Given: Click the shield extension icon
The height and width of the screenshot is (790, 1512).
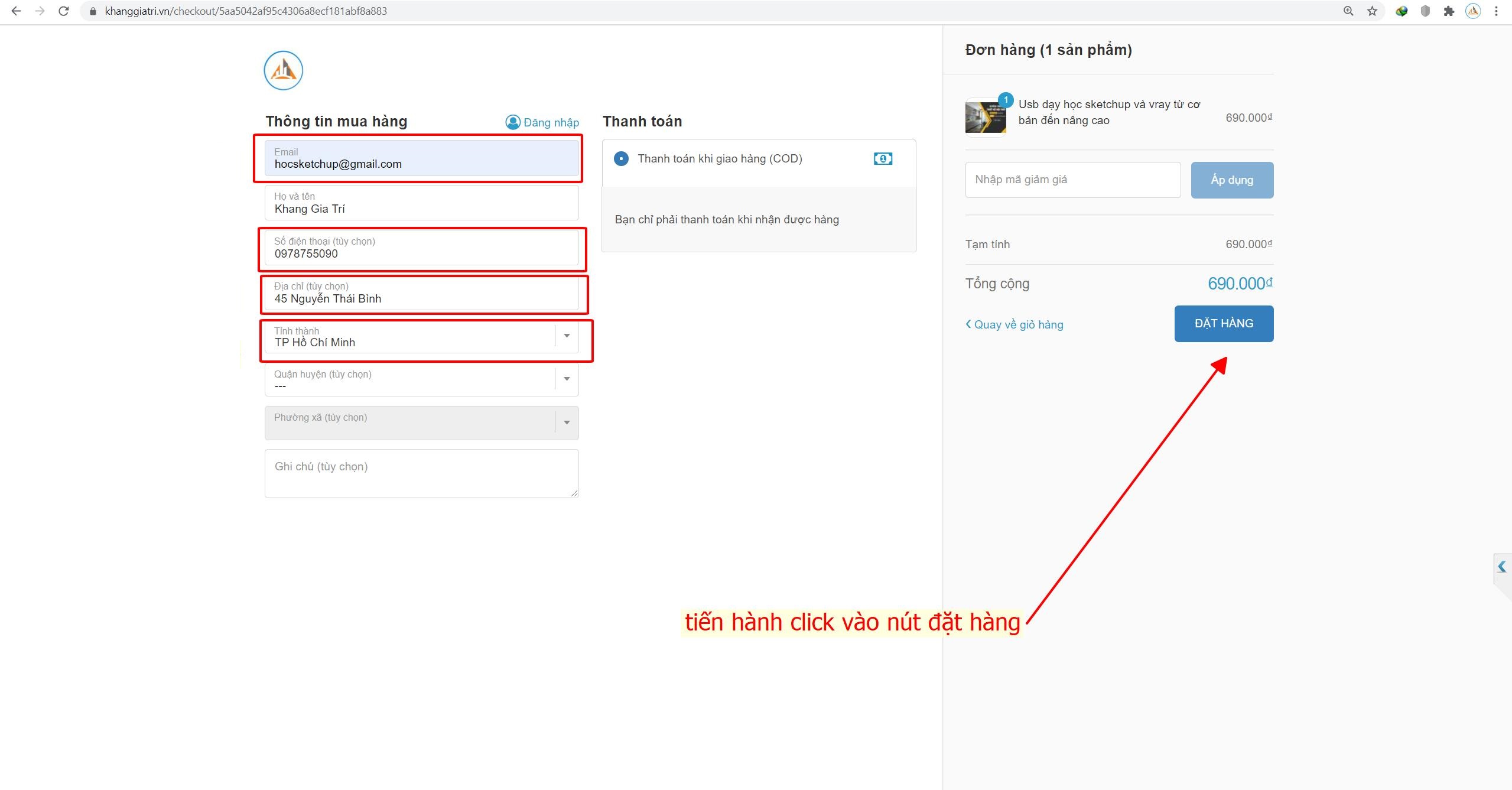Looking at the screenshot, I should [x=1425, y=11].
